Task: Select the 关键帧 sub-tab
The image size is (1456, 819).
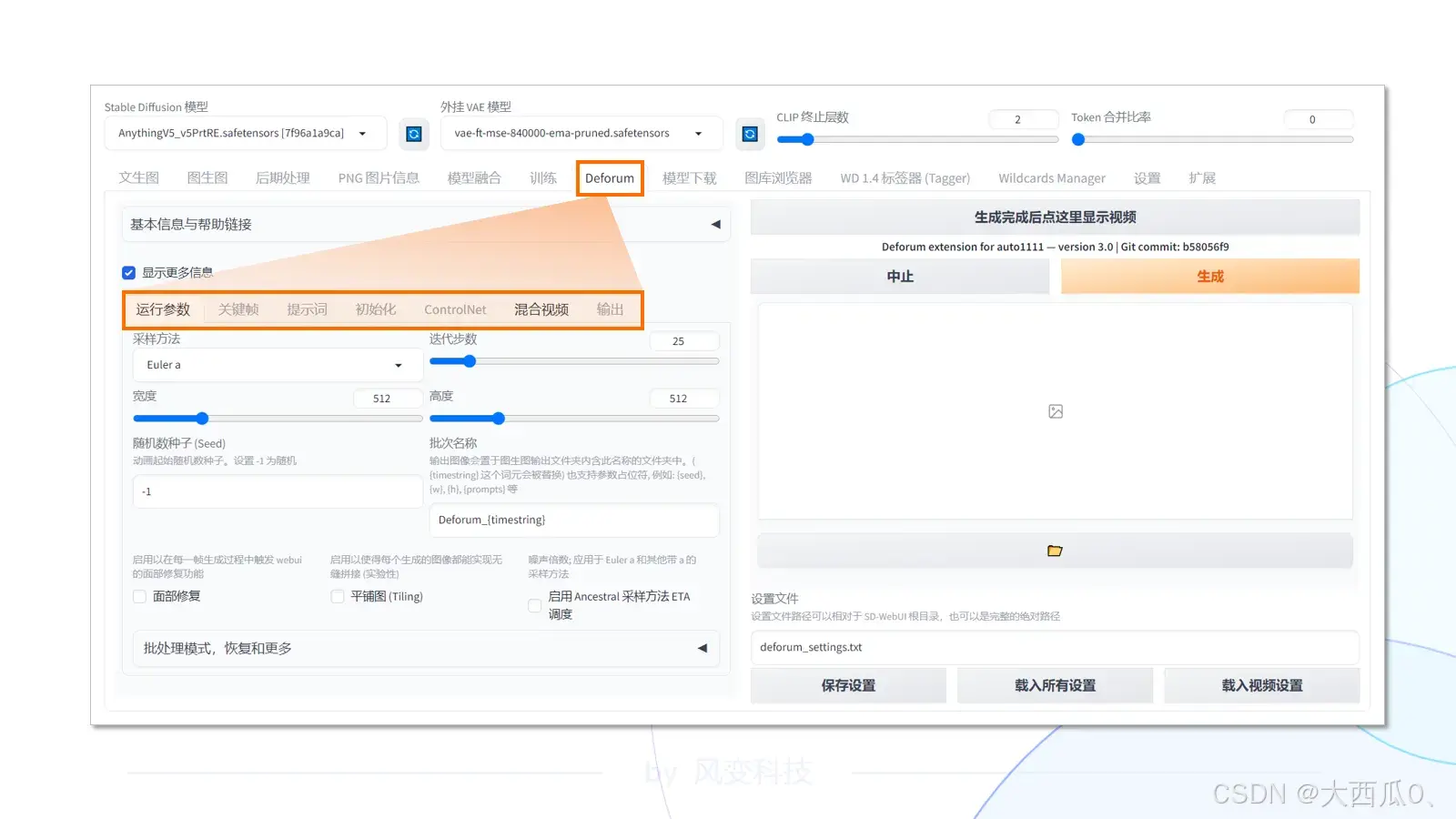Action: [238, 310]
